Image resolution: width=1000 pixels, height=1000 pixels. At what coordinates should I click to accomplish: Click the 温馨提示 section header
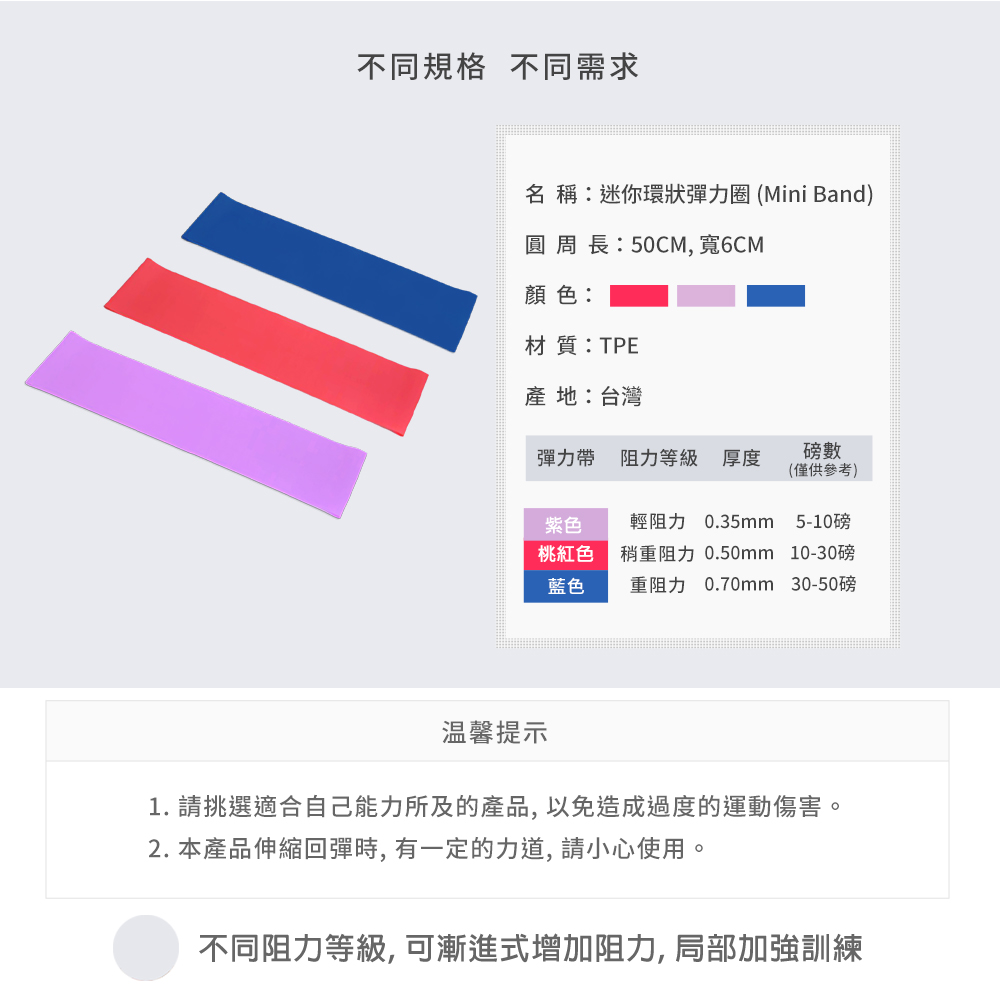(x=496, y=732)
